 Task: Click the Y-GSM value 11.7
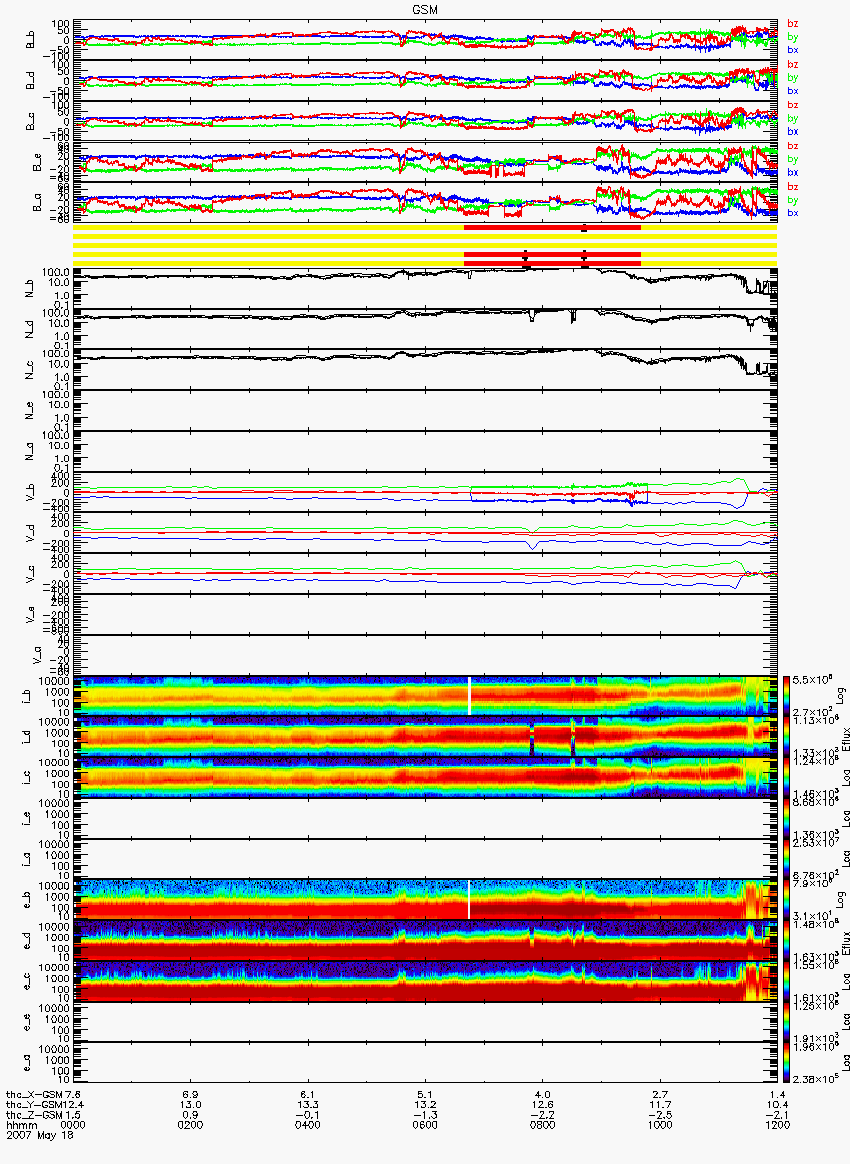click(x=660, y=1105)
